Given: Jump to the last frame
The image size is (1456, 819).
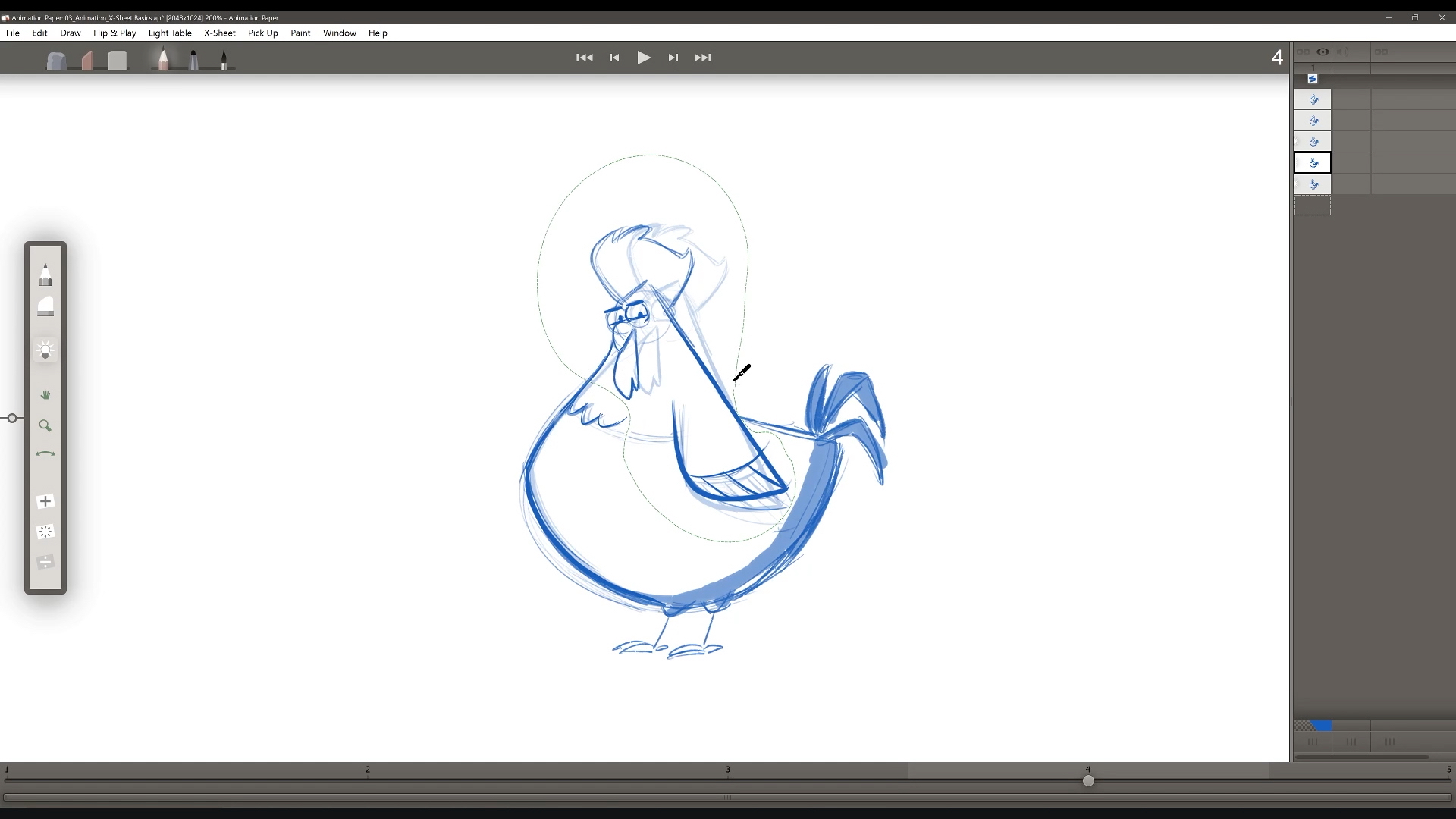Looking at the screenshot, I should pyautogui.click(x=703, y=58).
